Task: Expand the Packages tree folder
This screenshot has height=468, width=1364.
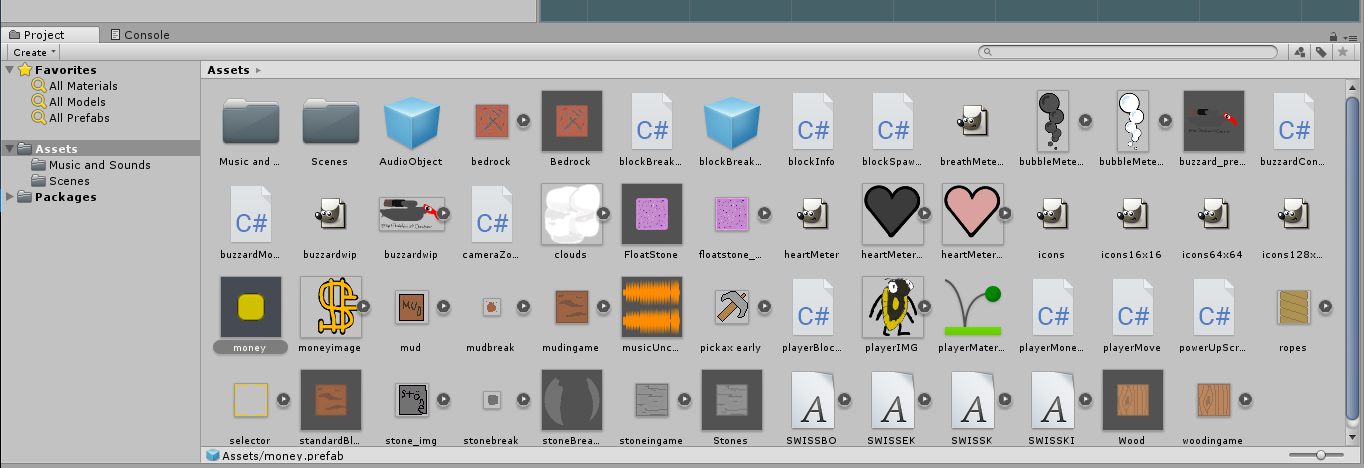Action: pyautogui.click(x=9, y=197)
